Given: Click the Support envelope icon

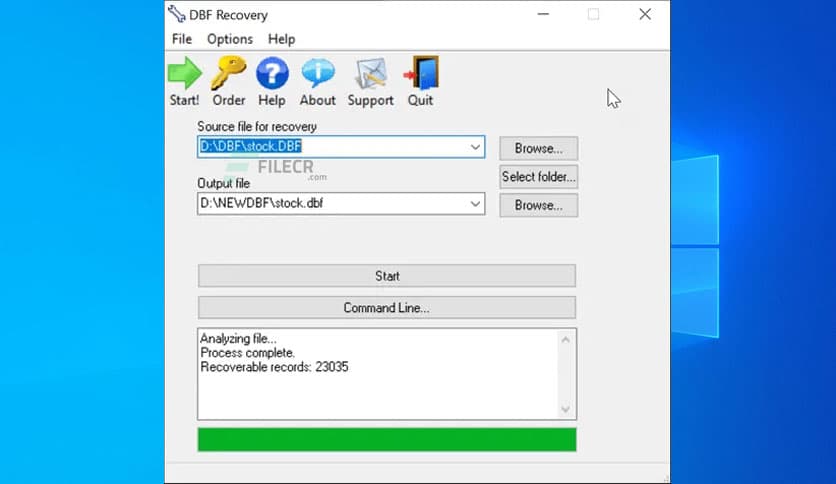Looking at the screenshot, I should coord(371,73).
